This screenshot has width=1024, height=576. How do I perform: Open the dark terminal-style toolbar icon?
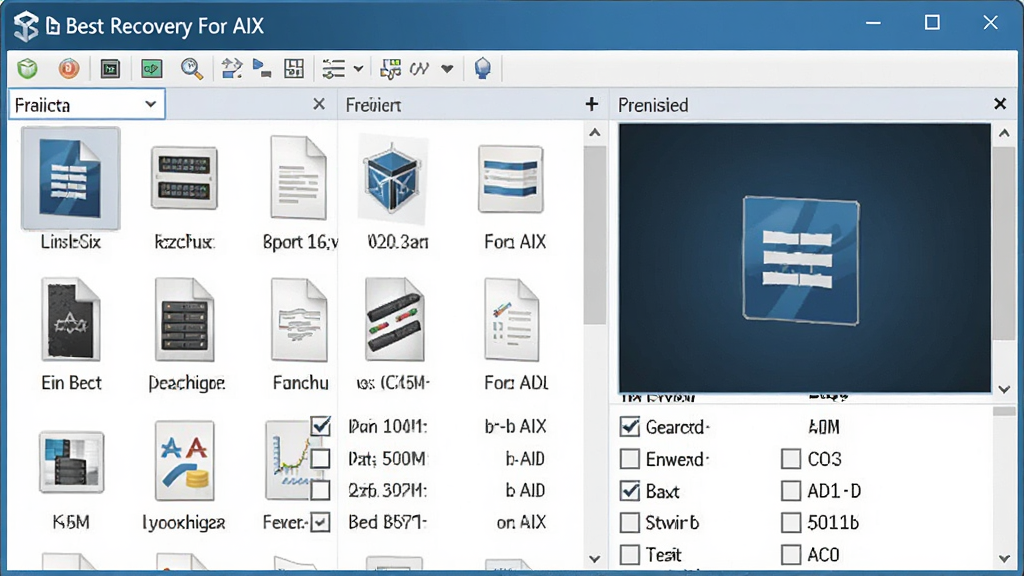pyautogui.click(x=110, y=69)
